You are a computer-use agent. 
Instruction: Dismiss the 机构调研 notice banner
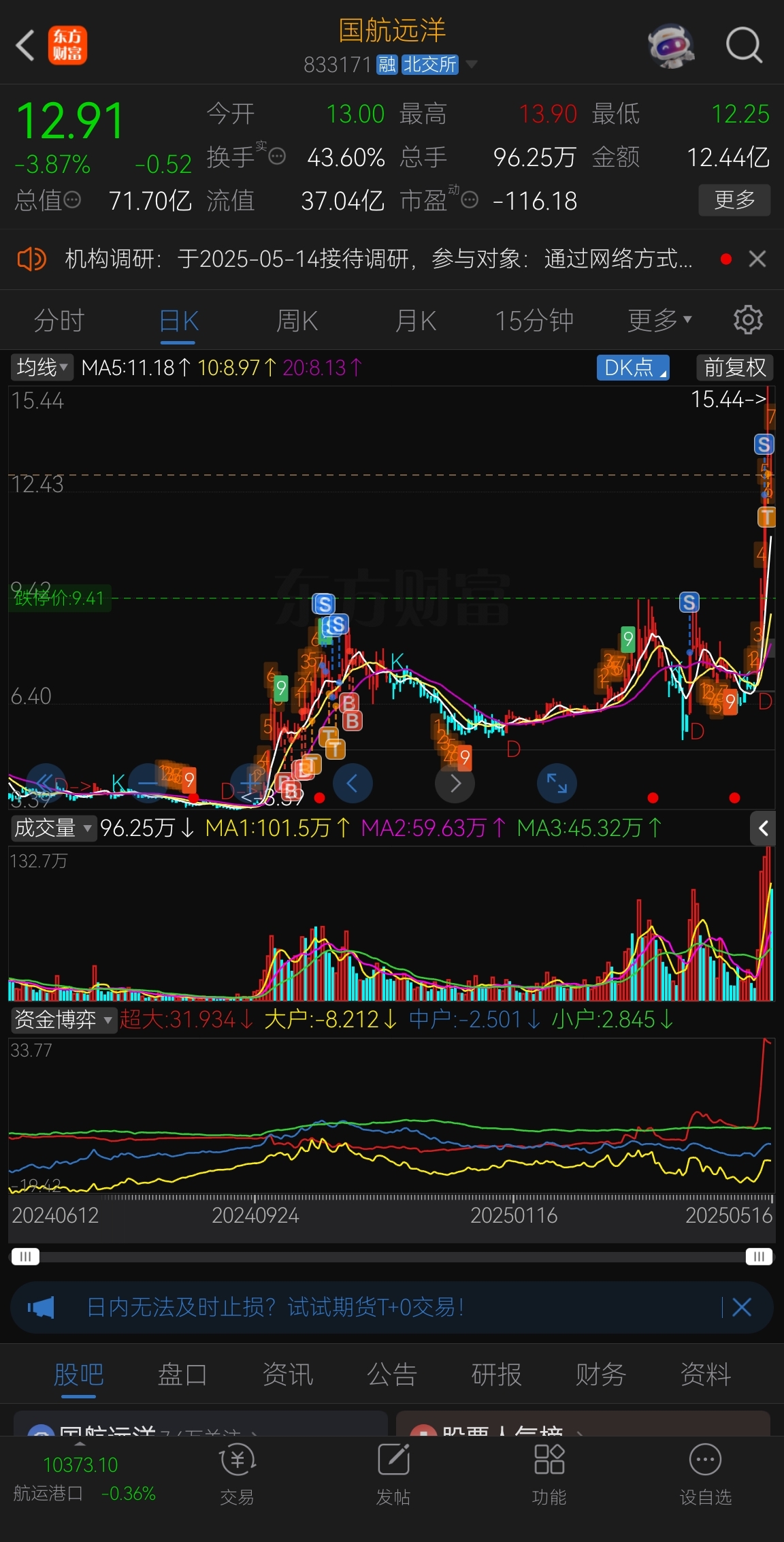[x=757, y=259]
